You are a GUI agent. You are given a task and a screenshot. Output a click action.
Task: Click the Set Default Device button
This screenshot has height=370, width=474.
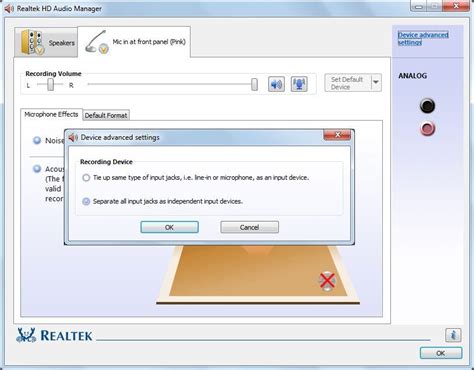click(347, 83)
